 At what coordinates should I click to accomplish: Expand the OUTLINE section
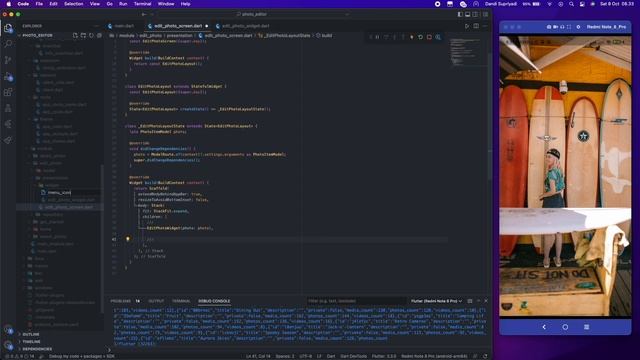click(60, 334)
